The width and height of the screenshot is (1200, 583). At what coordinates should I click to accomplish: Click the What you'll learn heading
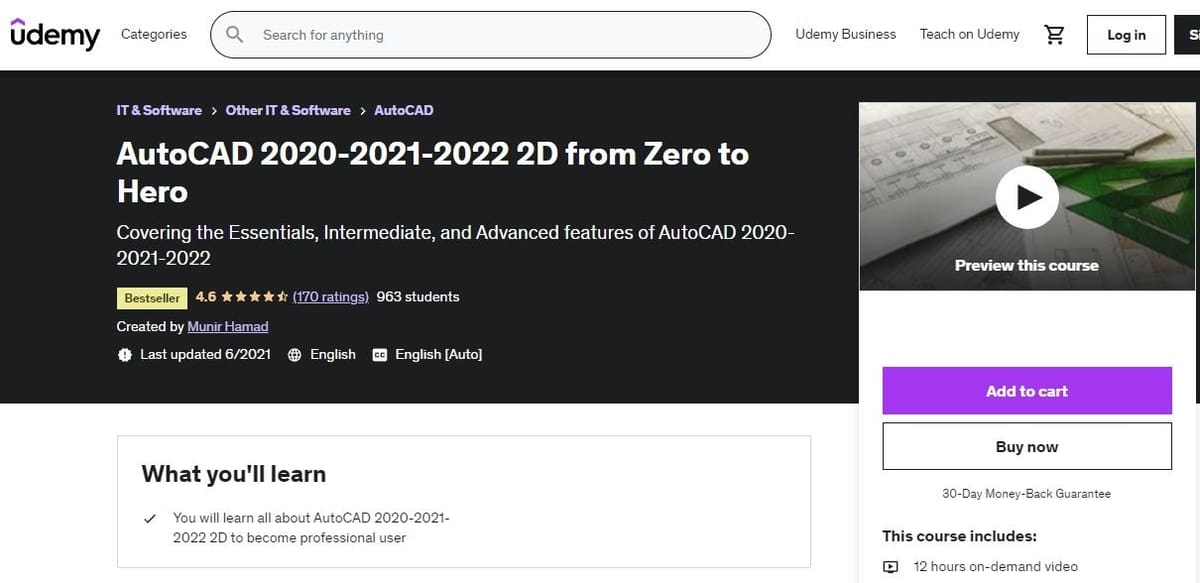[234, 474]
